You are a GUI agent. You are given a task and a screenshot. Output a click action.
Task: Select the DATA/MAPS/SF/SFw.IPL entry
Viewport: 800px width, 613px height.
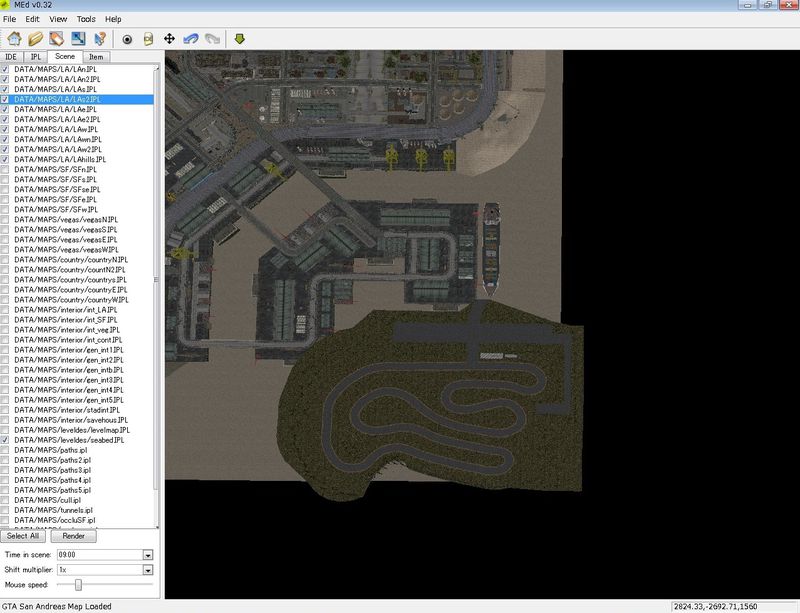[x=56, y=209]
